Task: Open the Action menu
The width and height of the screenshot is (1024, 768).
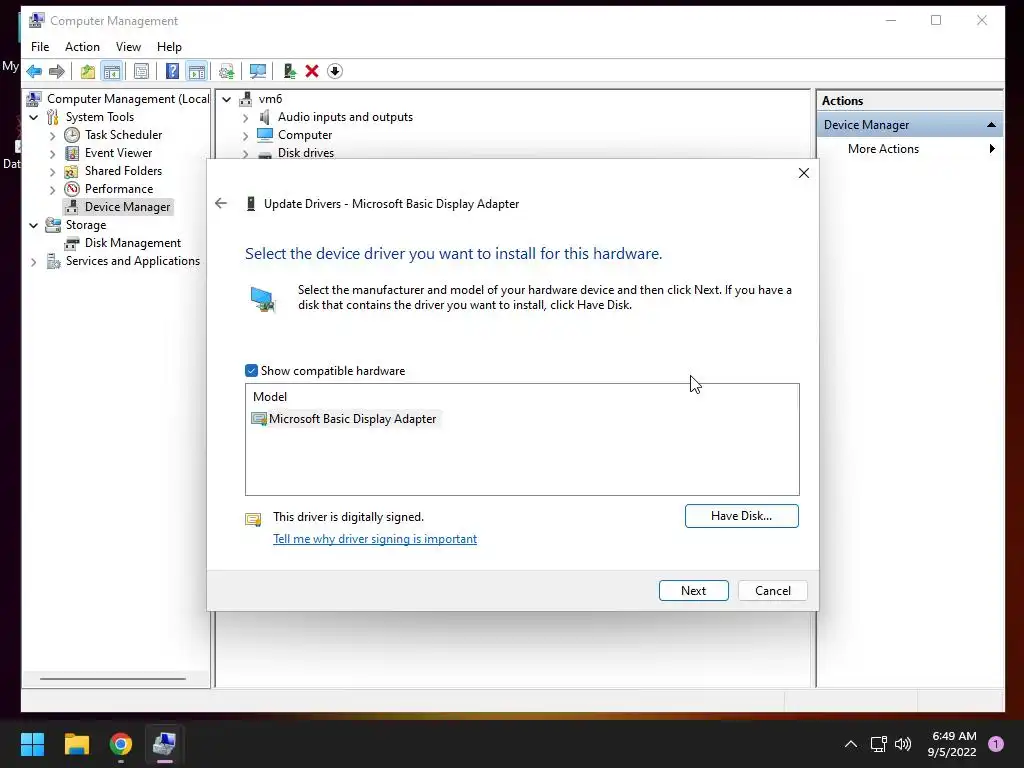Action: pos(82,46)
